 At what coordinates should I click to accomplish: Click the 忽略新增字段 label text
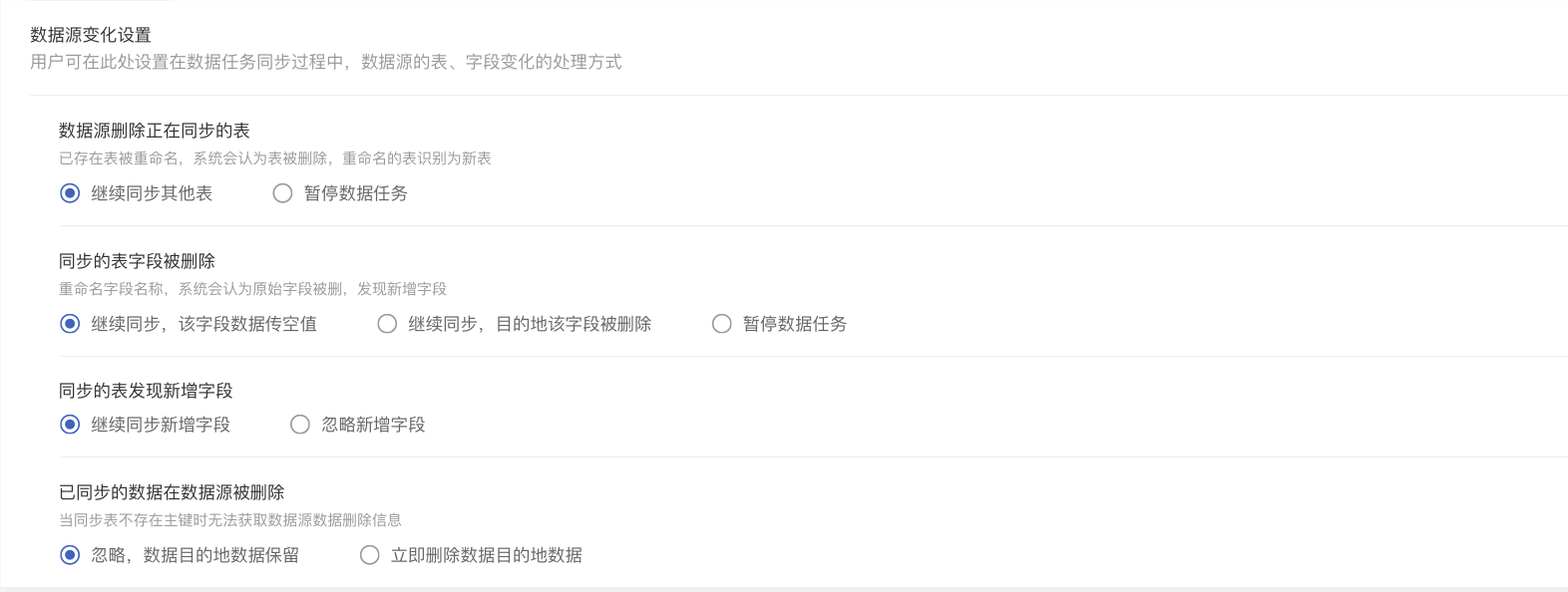tap(373, 425)
